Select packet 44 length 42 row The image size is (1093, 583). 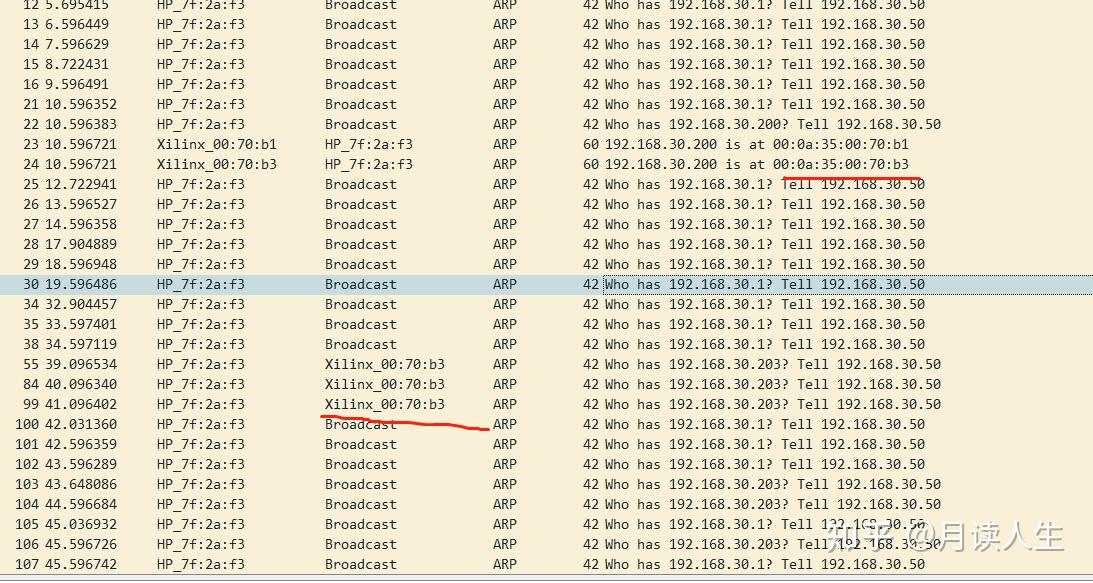click(x=400, y=504)
